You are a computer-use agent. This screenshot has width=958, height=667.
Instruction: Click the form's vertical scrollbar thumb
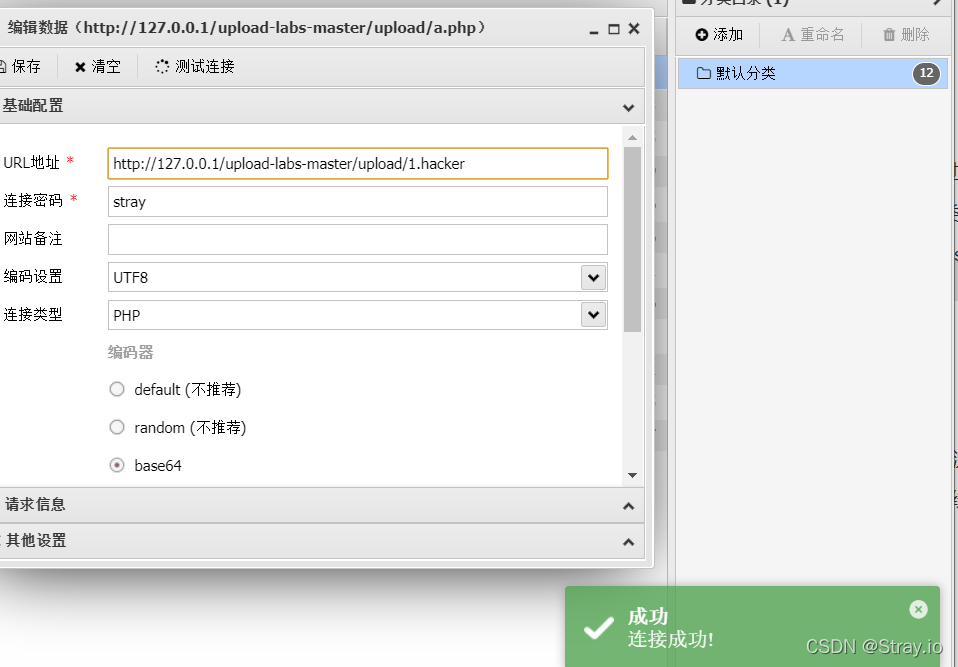(x=632, y=239)
